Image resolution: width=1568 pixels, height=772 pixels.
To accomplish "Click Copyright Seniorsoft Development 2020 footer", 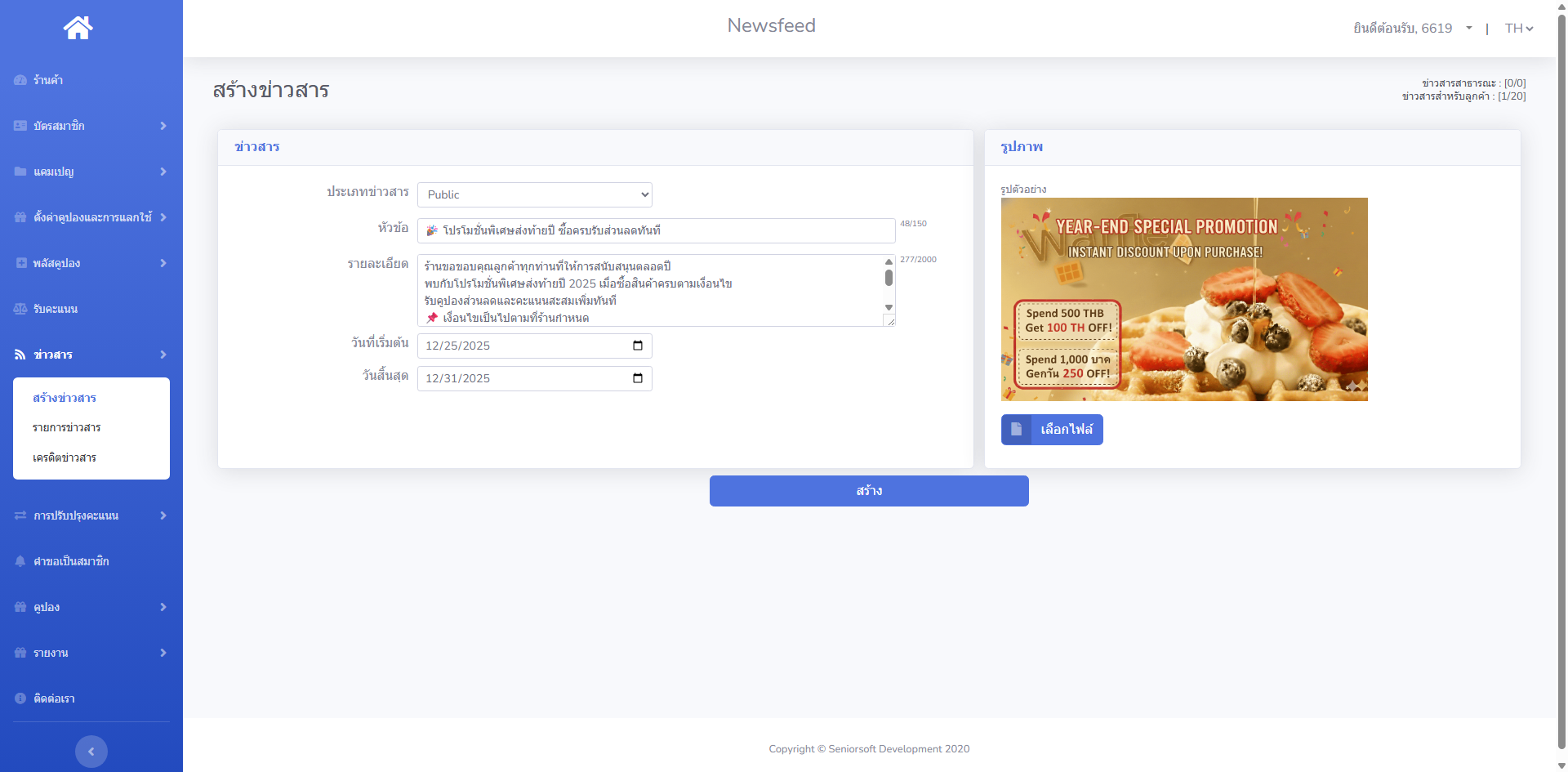I will pyautogui.click(x=869, y=749).
